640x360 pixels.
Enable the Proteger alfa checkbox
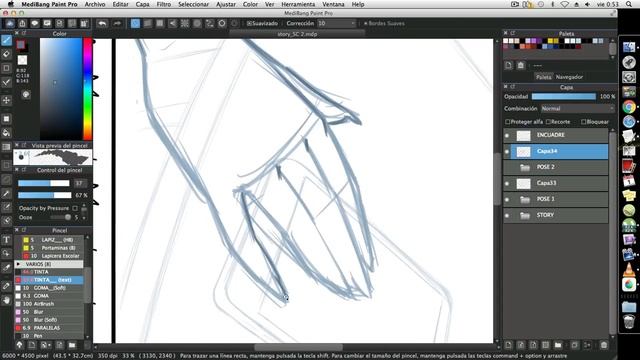[508, 122]
